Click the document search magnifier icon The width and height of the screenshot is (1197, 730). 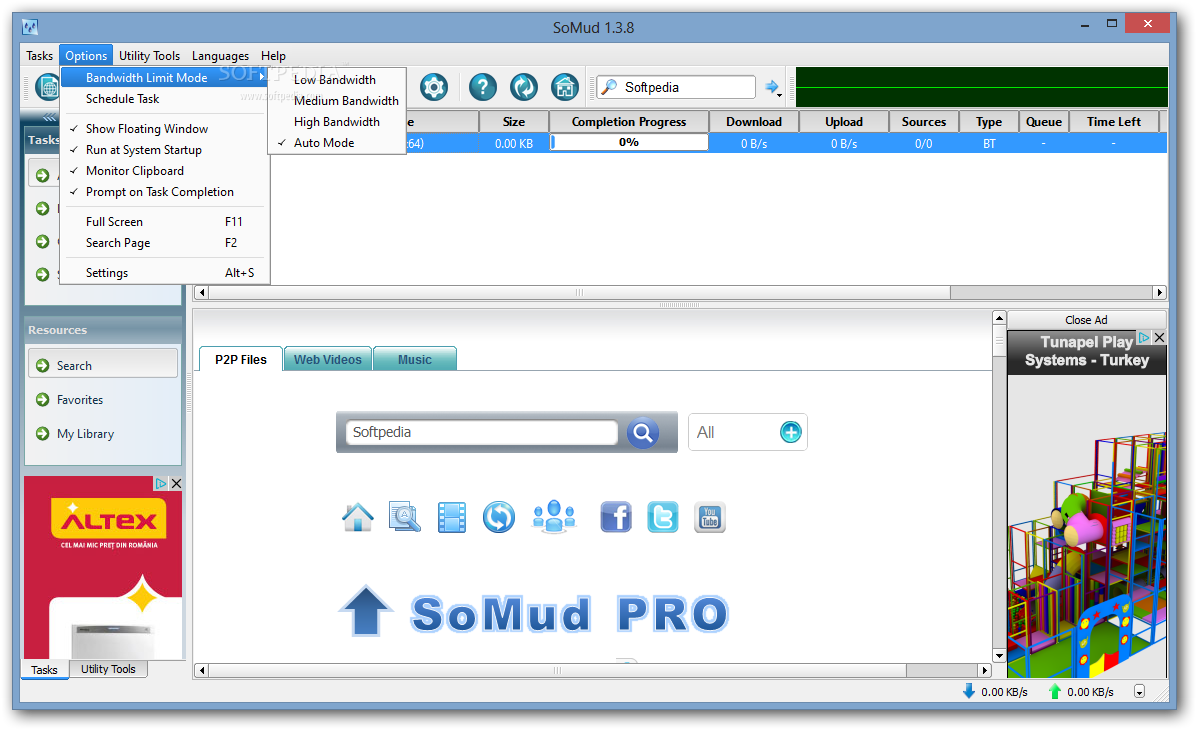(405, 518)
